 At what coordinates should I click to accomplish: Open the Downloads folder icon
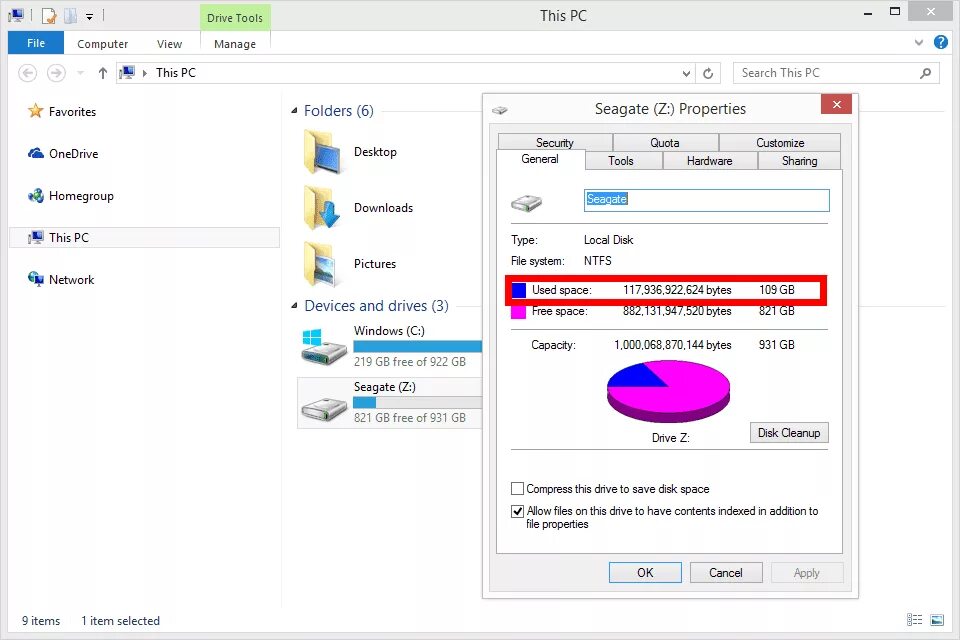click(322, 208)
